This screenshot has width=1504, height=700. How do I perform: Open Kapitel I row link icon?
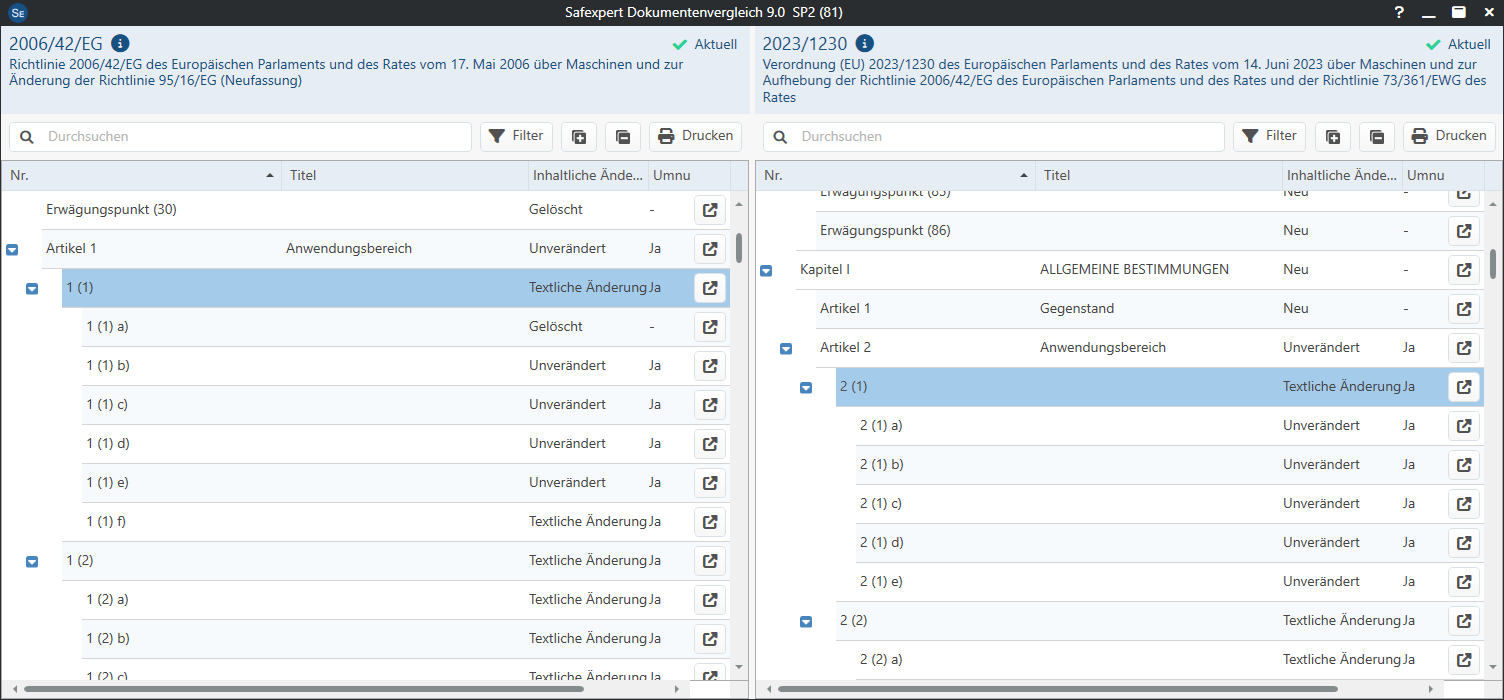coord(1464,270)
